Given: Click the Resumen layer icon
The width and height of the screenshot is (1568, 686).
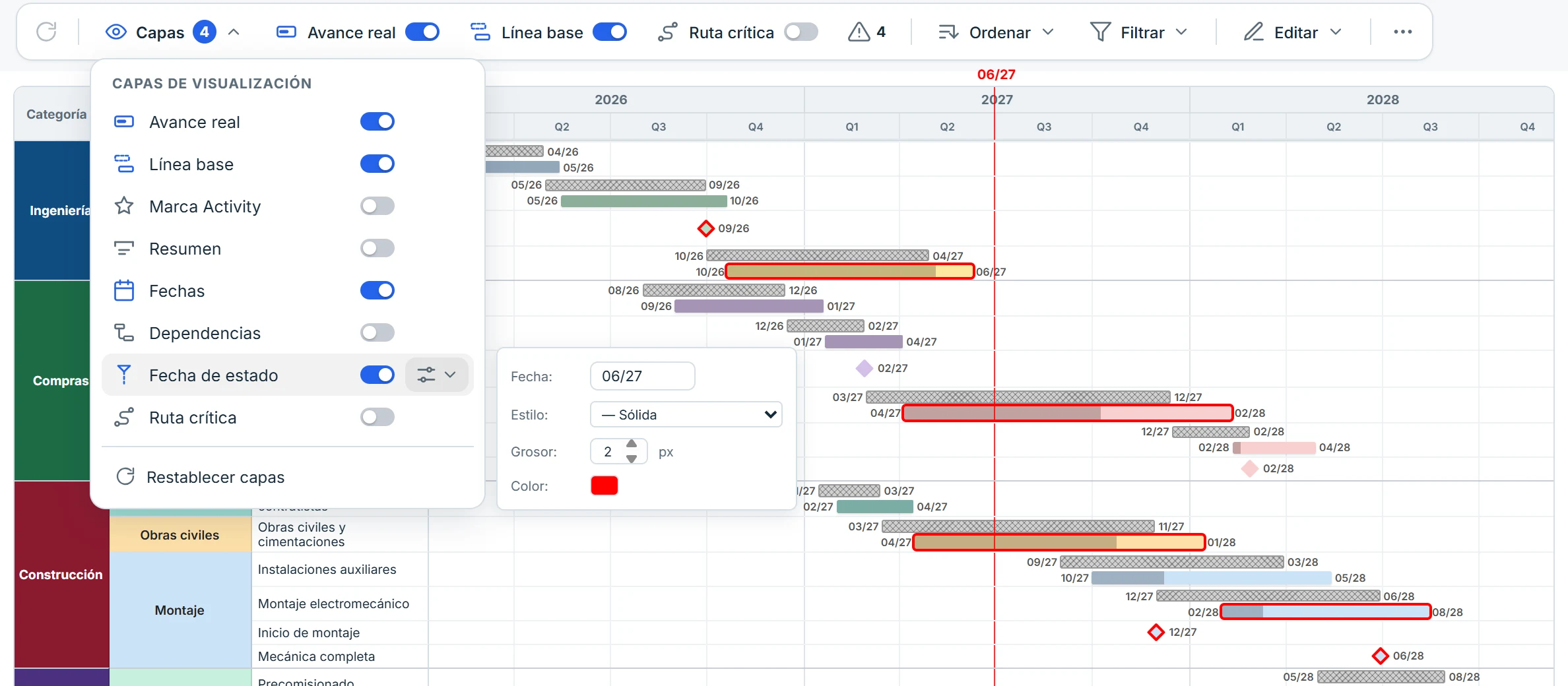Looking at the screenshot, I should point(124,249).
